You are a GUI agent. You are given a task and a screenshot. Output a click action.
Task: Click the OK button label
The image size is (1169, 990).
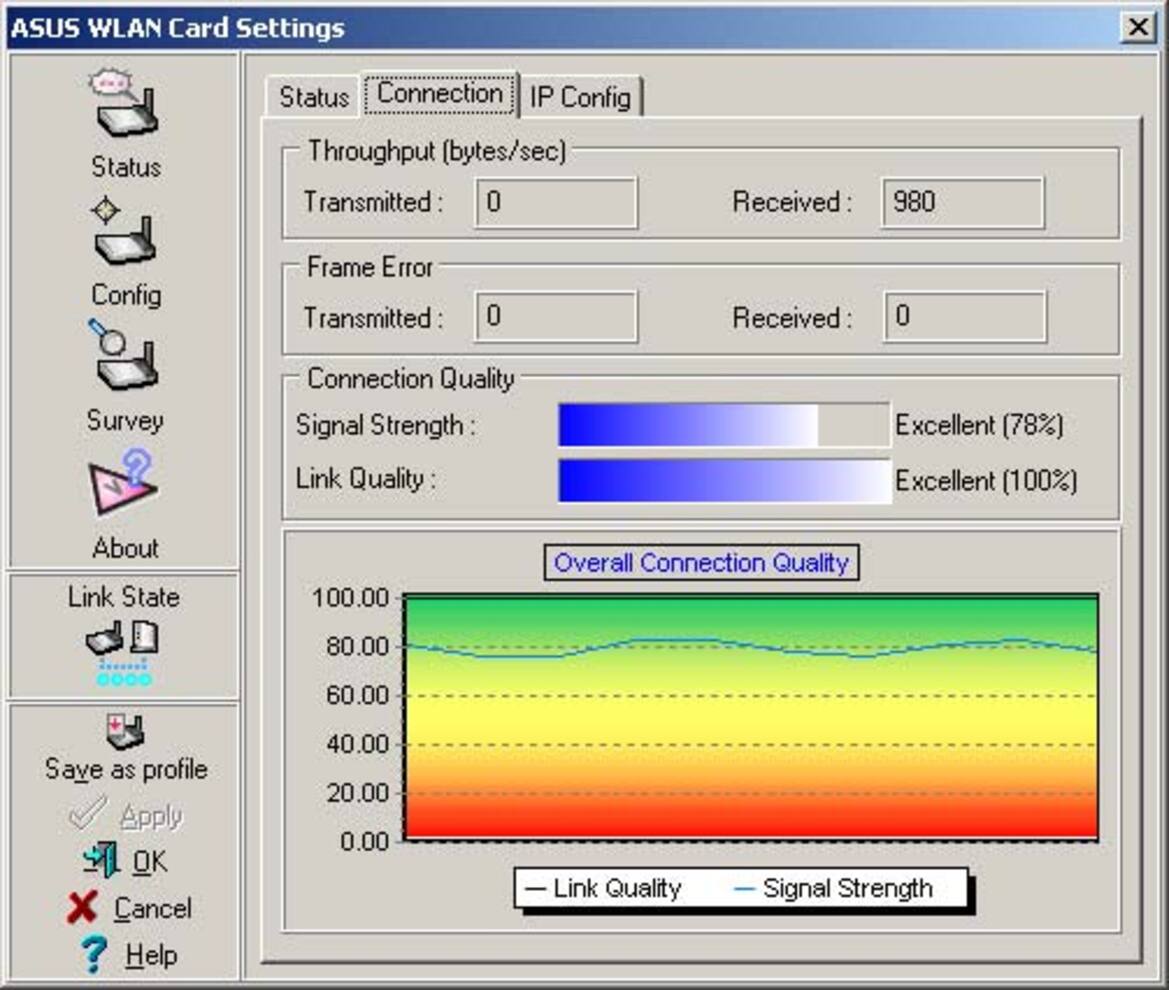click(150, 862)
